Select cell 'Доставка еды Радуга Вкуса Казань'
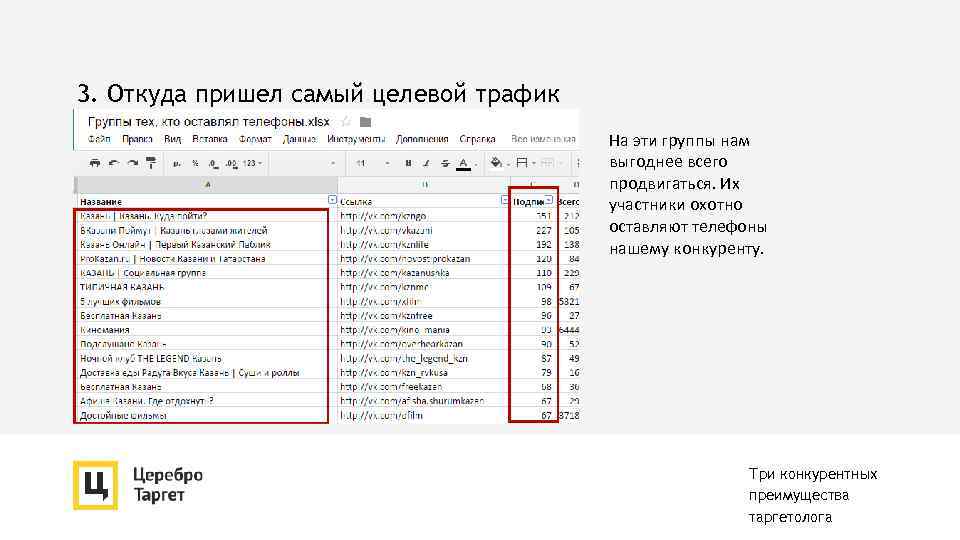Image resolution: width=960 pixels, height=540 pixels. tap(206, 373)
